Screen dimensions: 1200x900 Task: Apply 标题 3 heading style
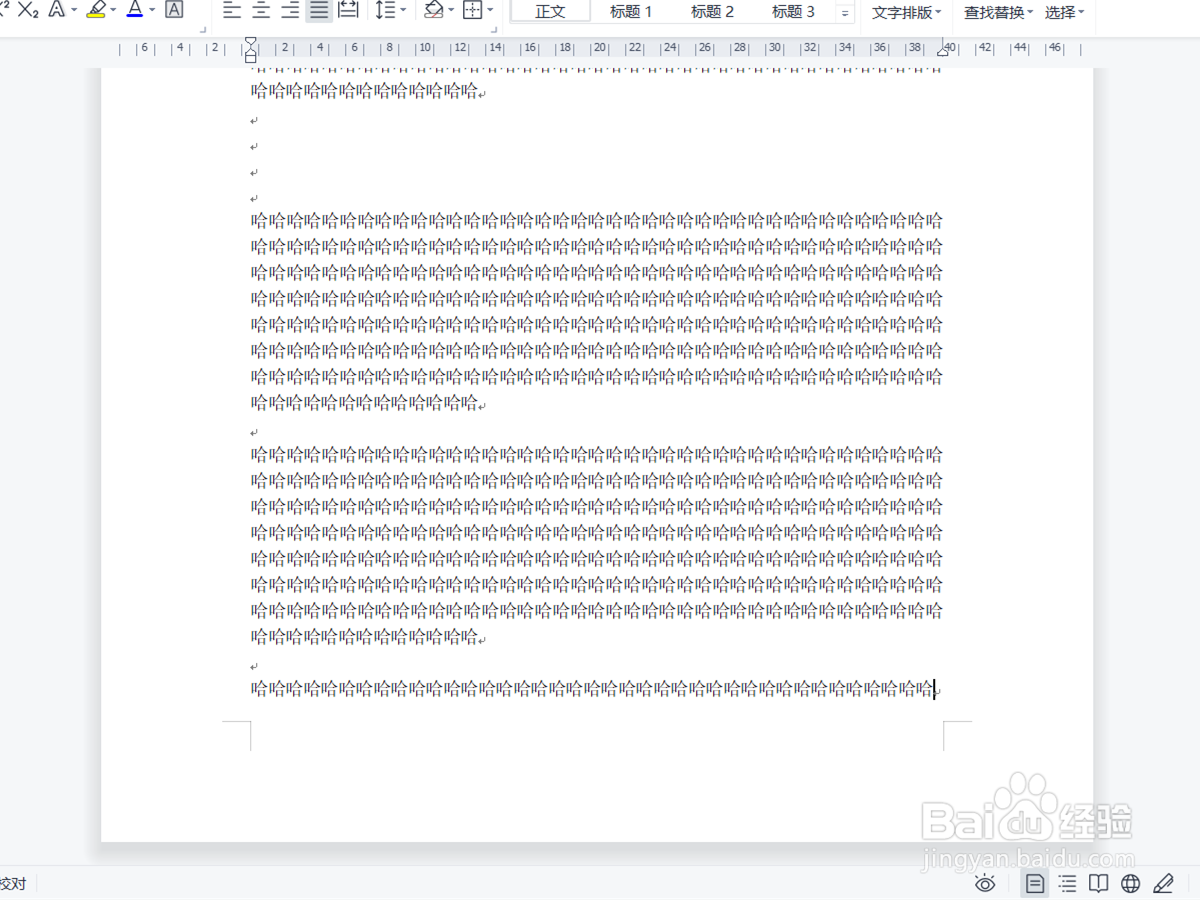tap(793, 11)
